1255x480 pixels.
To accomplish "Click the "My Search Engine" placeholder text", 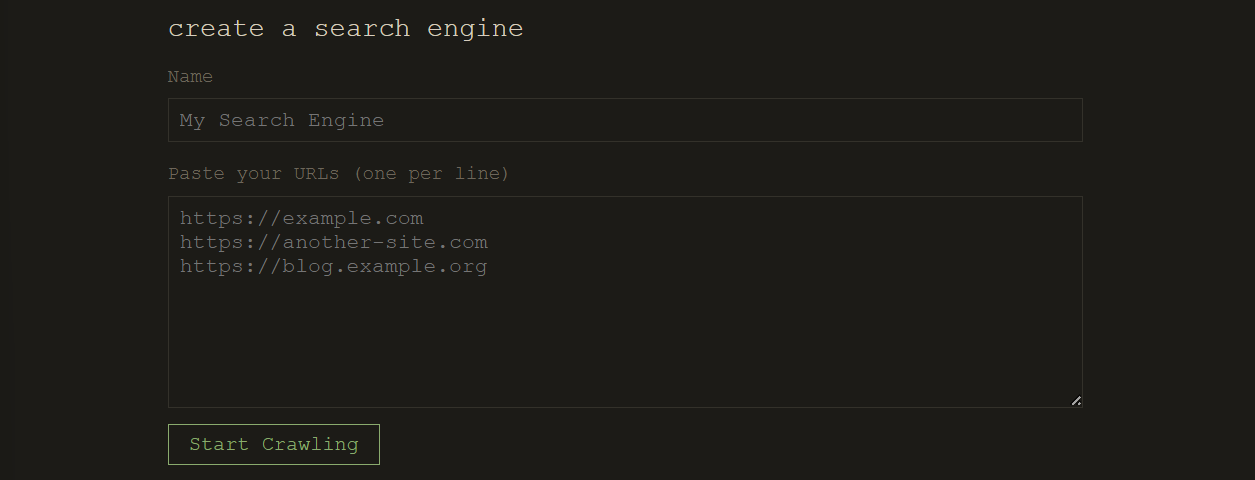I will (281, 120).
